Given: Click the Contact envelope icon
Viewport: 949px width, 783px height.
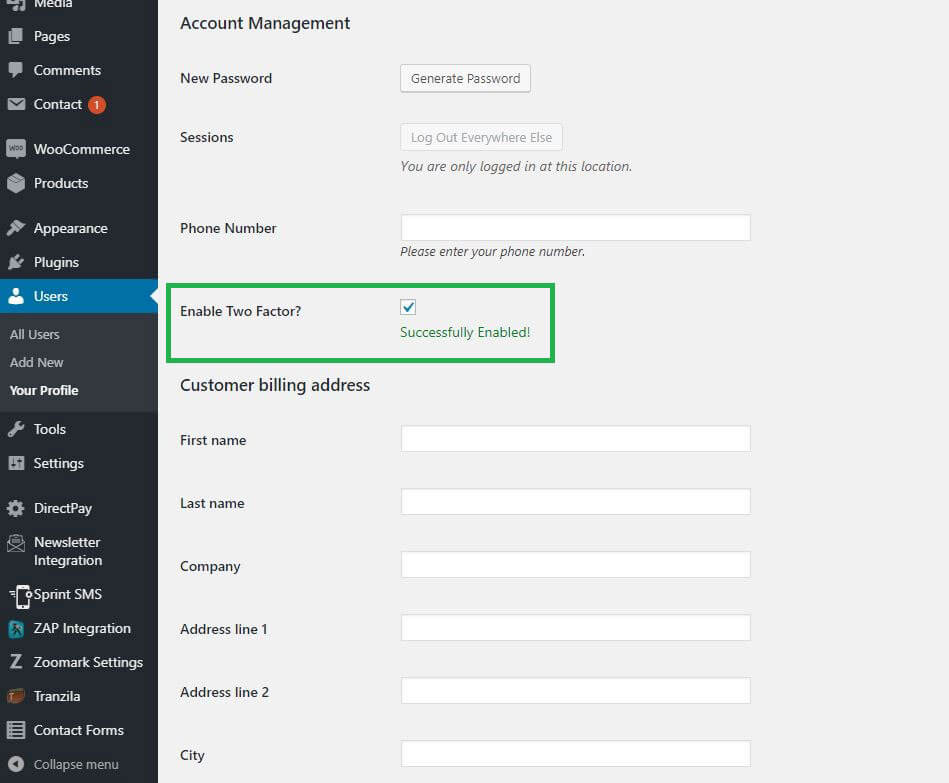Looking at the screenshot, I should [16, 104].
